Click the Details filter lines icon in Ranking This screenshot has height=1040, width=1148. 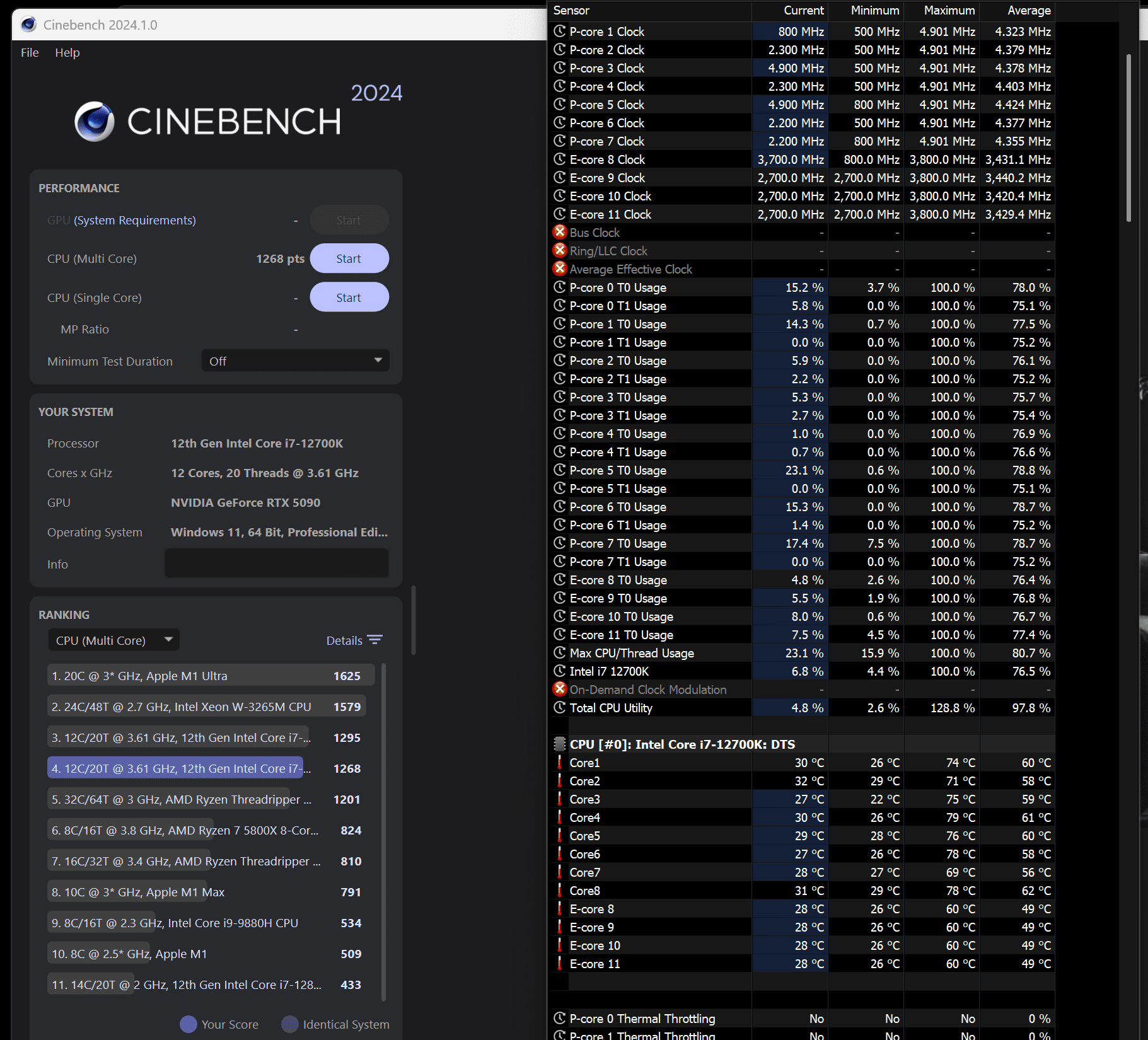pyautogui.click(x=374, y=640)
